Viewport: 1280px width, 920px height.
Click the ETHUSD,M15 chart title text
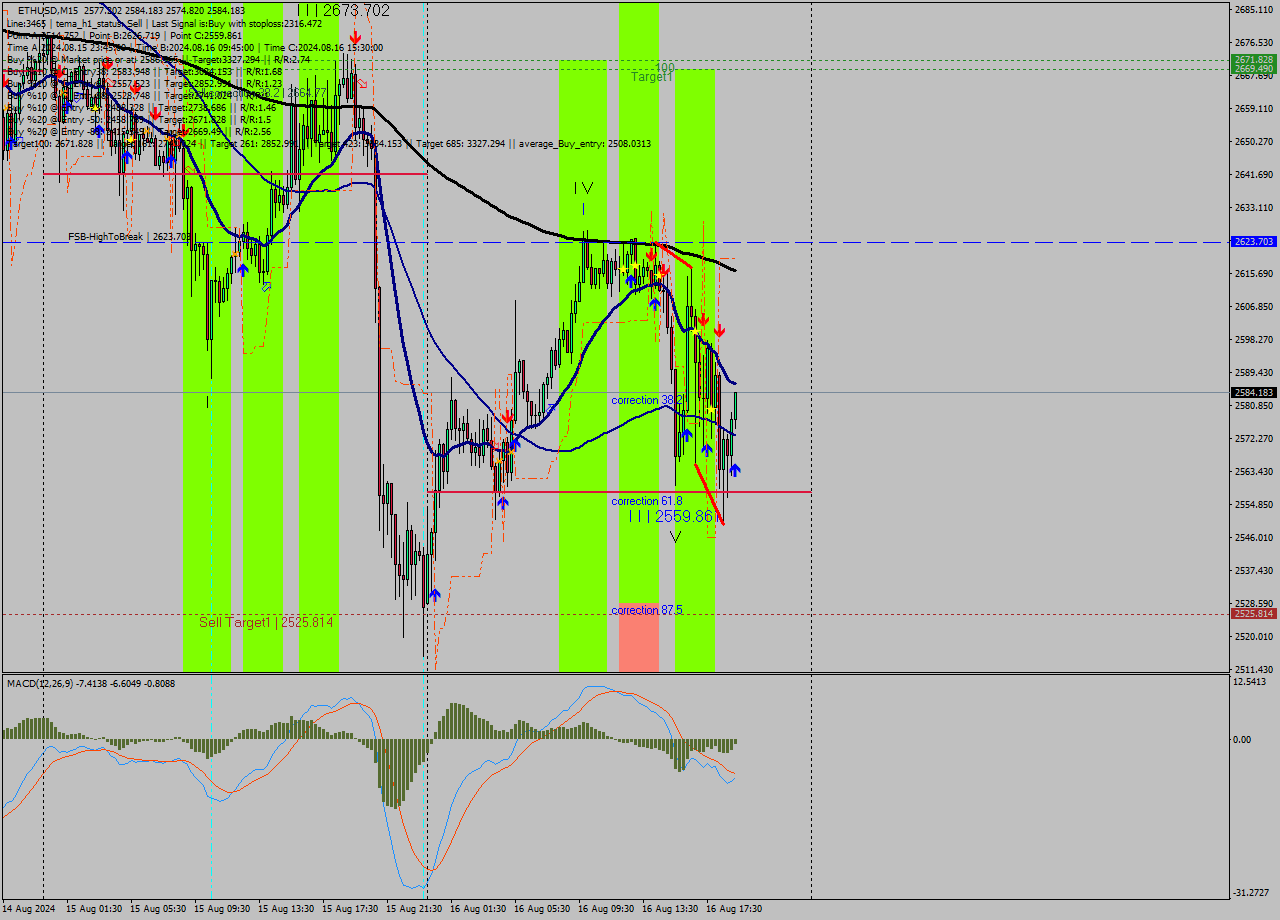click(49, 10)
